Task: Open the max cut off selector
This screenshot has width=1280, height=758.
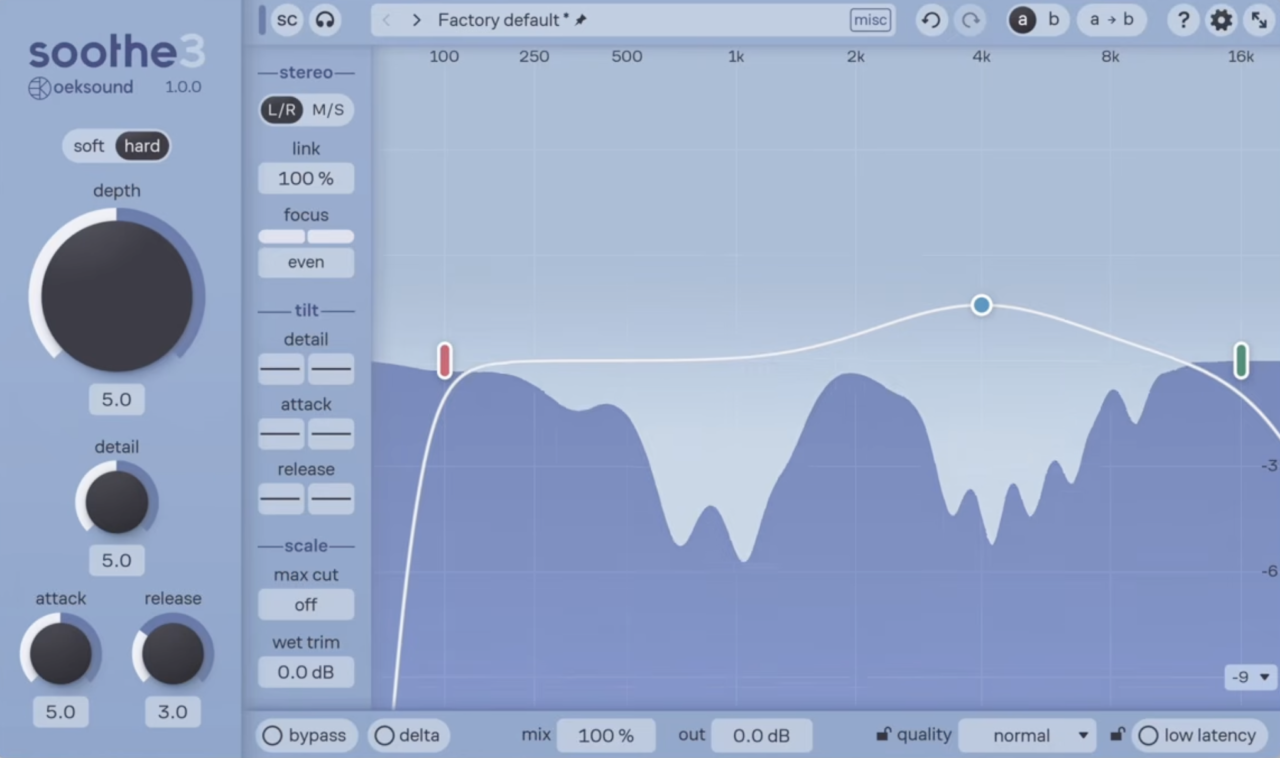Action: (x=306, y=605)
